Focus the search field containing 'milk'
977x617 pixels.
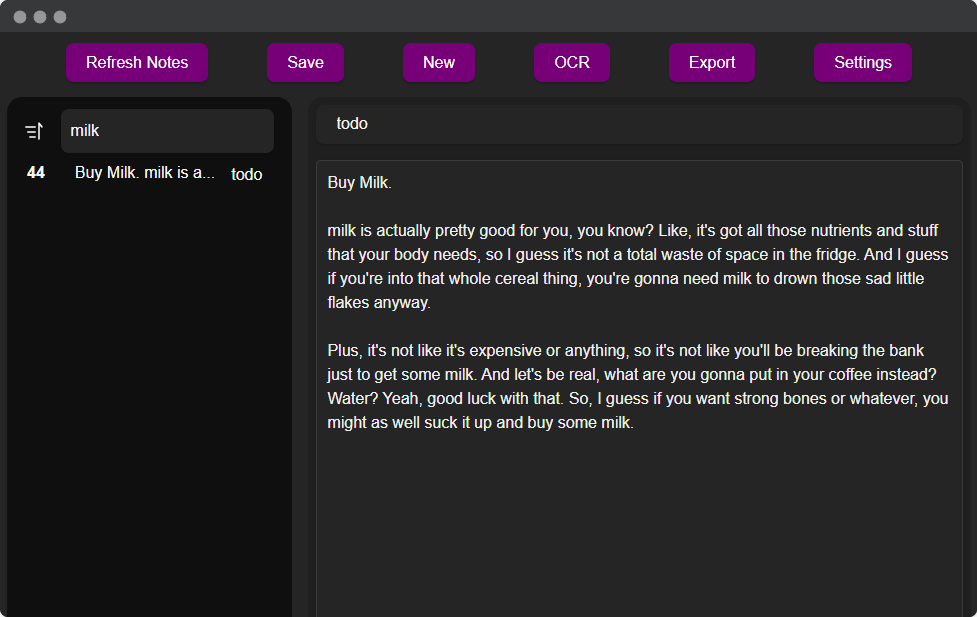tap(166, 130)
